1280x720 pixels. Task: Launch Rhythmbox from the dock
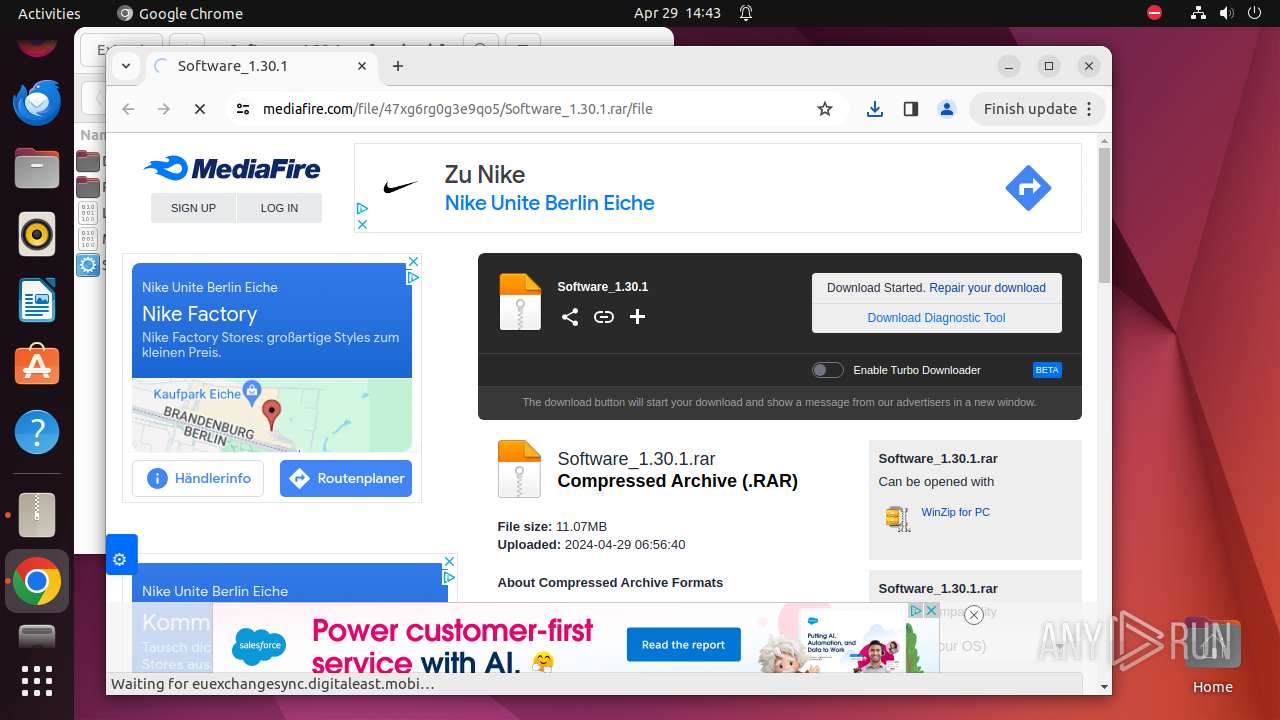37,235
